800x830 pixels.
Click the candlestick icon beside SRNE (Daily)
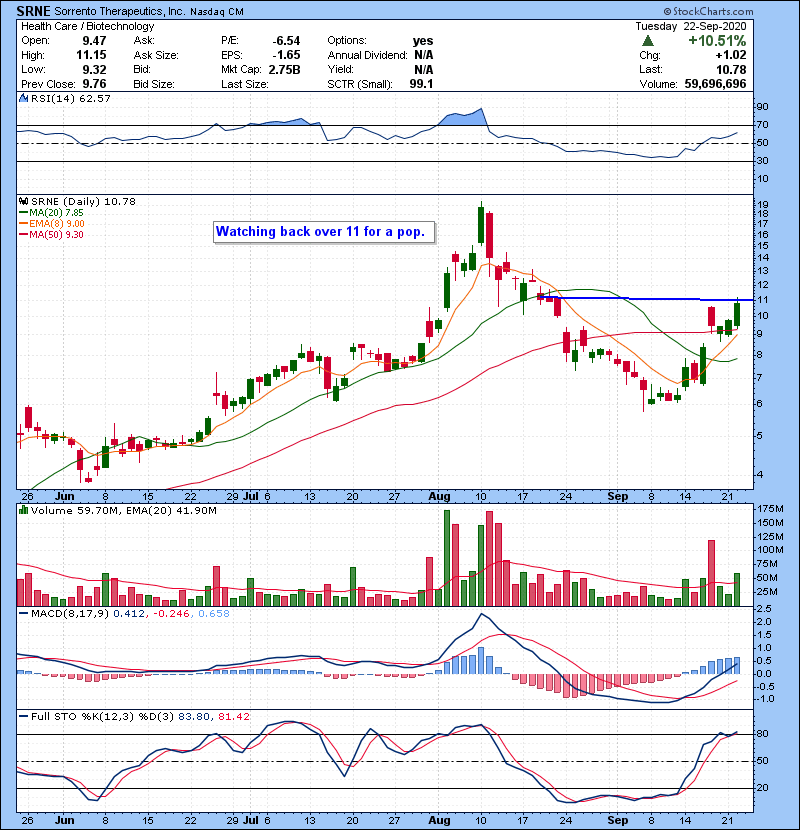coord(23,201)
